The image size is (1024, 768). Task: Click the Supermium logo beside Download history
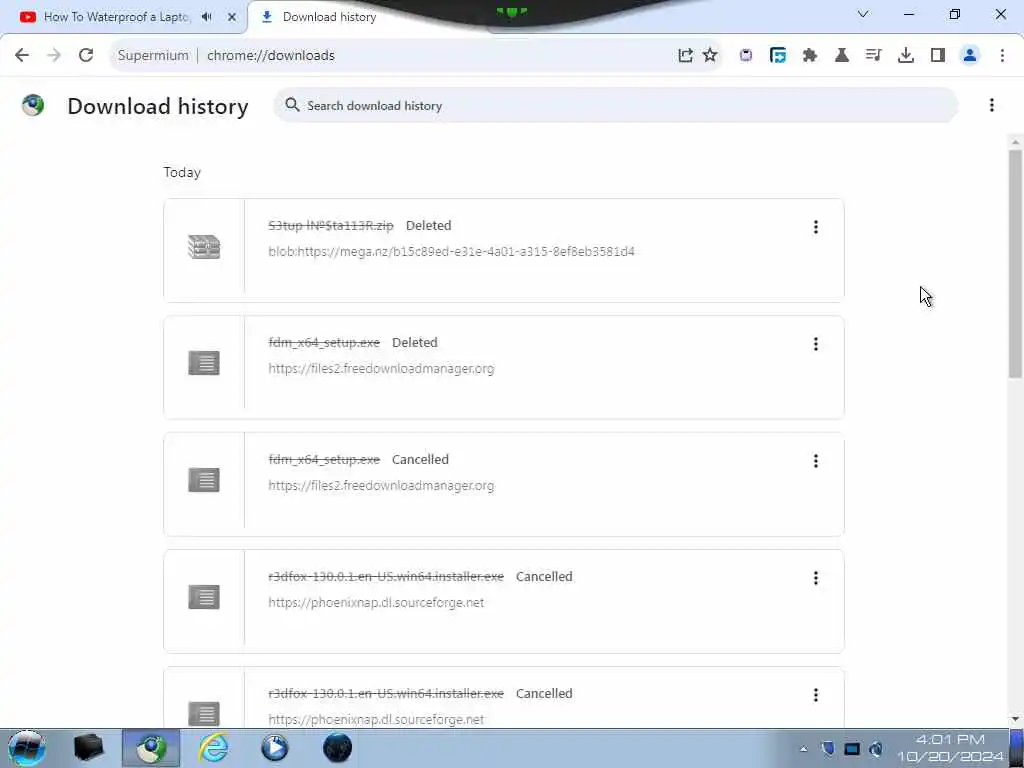coord(33,105)
